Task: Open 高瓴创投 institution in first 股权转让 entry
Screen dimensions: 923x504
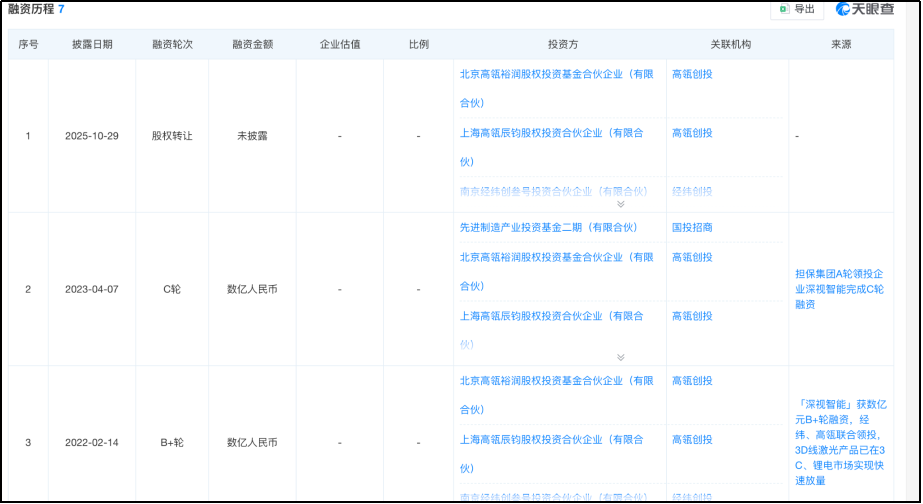Action: tap(692, 74)
